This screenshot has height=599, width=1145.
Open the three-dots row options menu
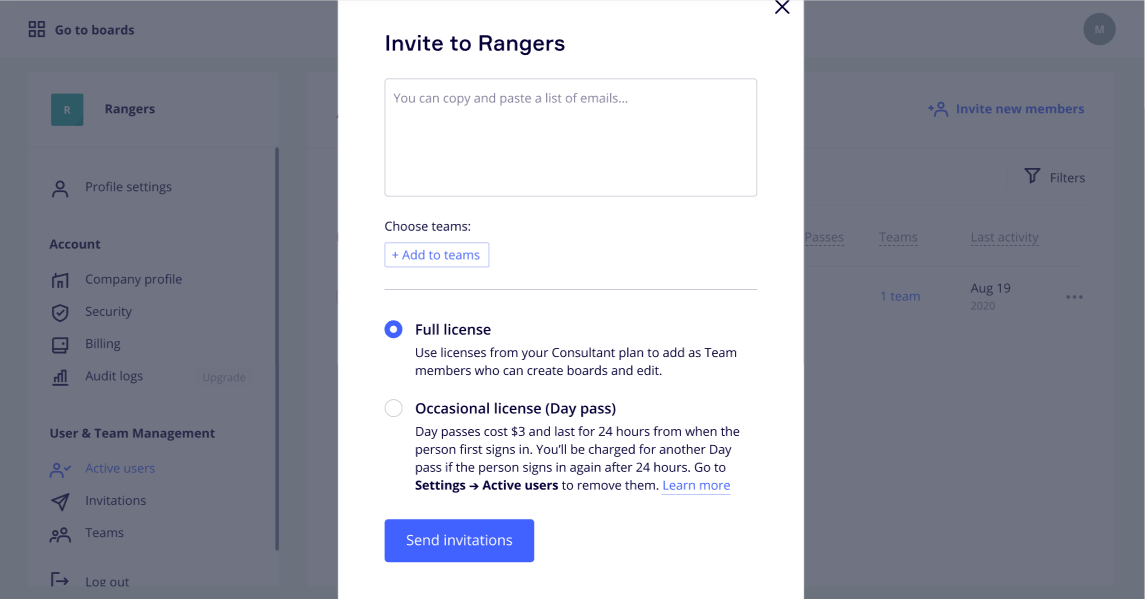(x=1074, y=297)
